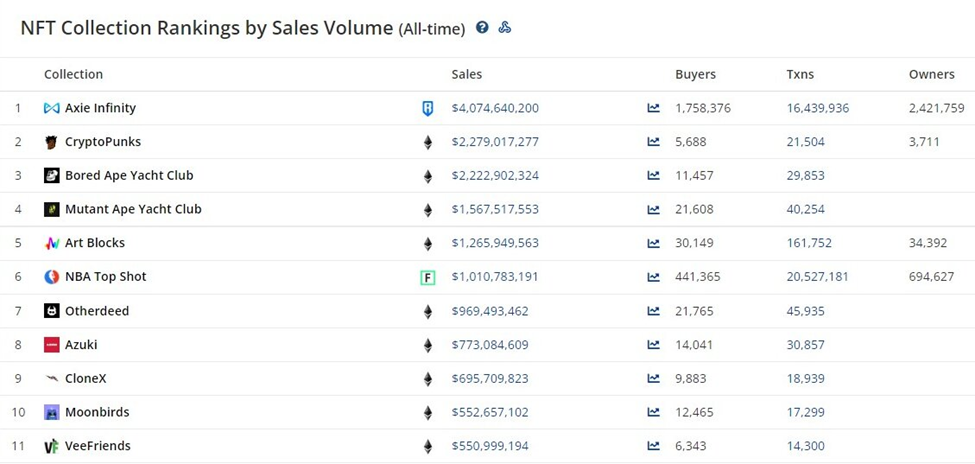
Task: Open the VeeFriends sales chart icon
Action: (x=653, y=446)
